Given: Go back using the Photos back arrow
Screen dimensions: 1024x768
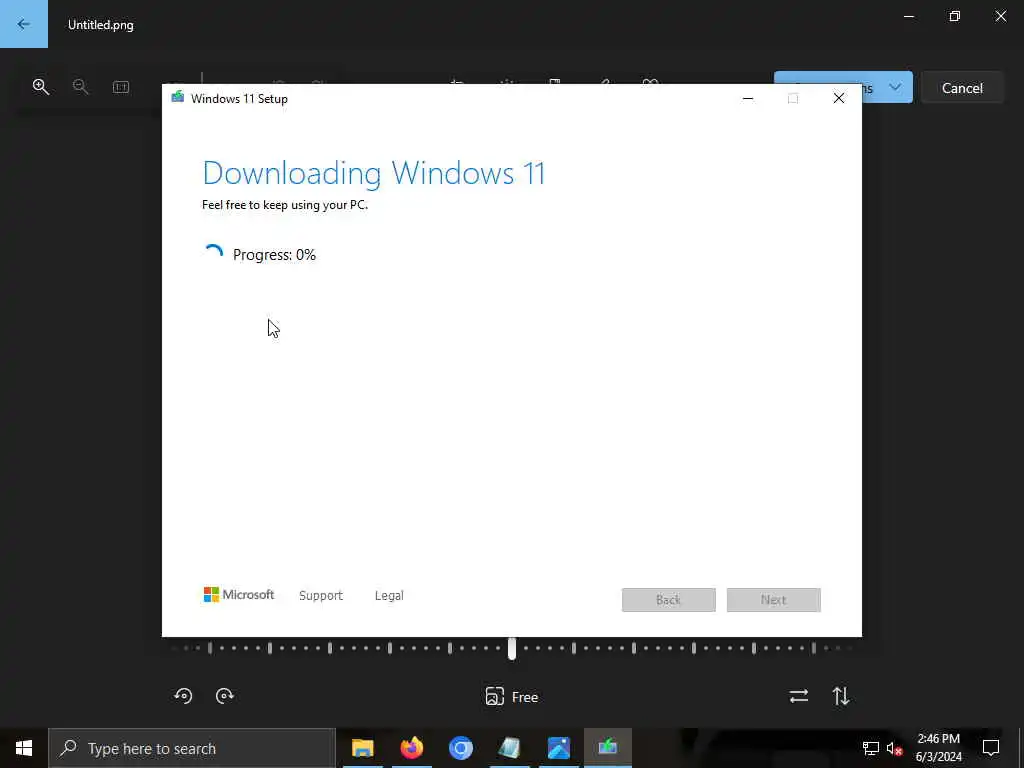Looking at the screenshot, I should (24, 24).
